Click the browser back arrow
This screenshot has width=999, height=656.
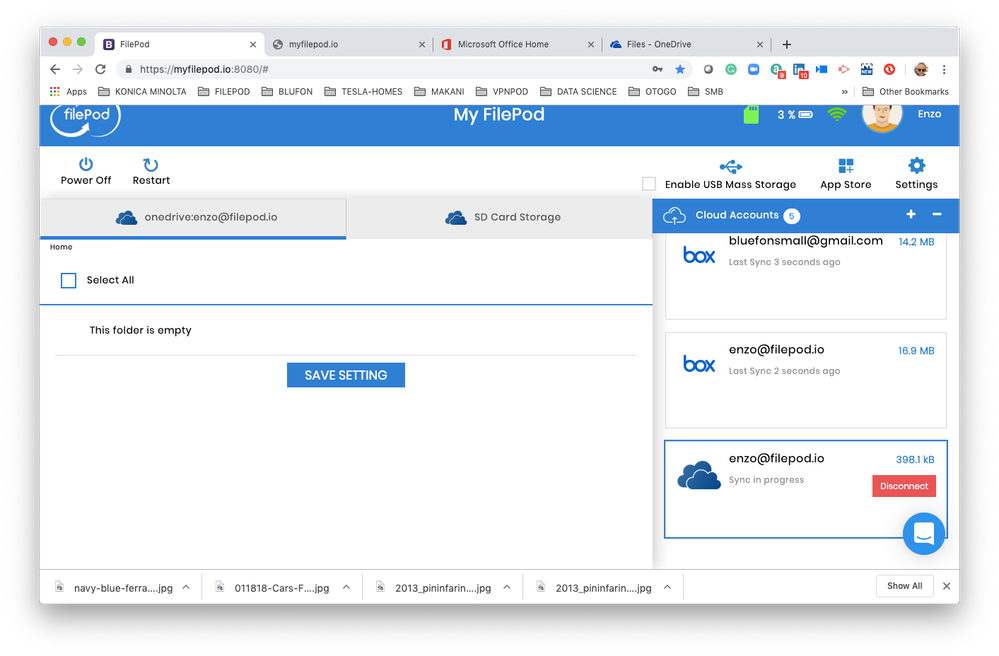click(x=55, y=69)
